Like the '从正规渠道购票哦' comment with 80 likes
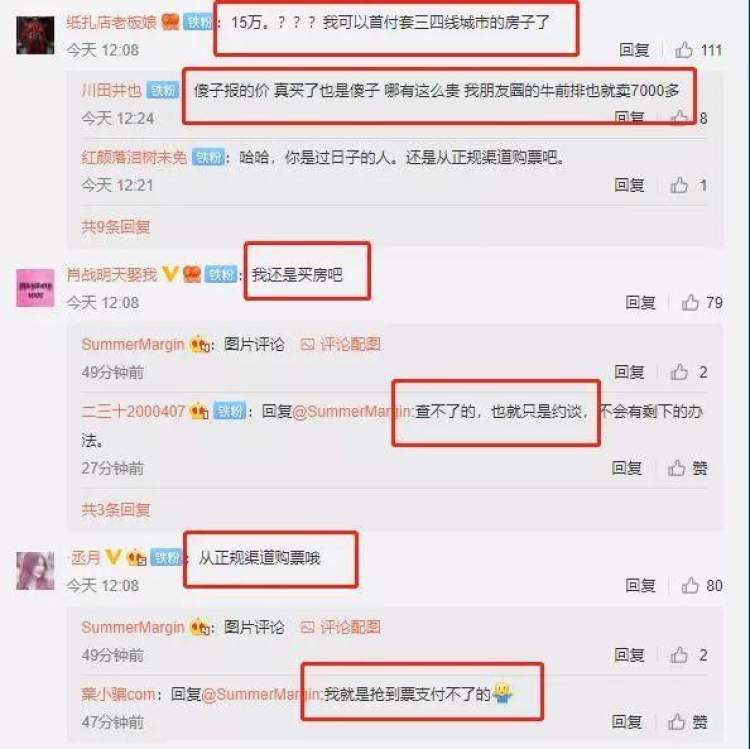750x749 pixels. (x=690, y=585)
